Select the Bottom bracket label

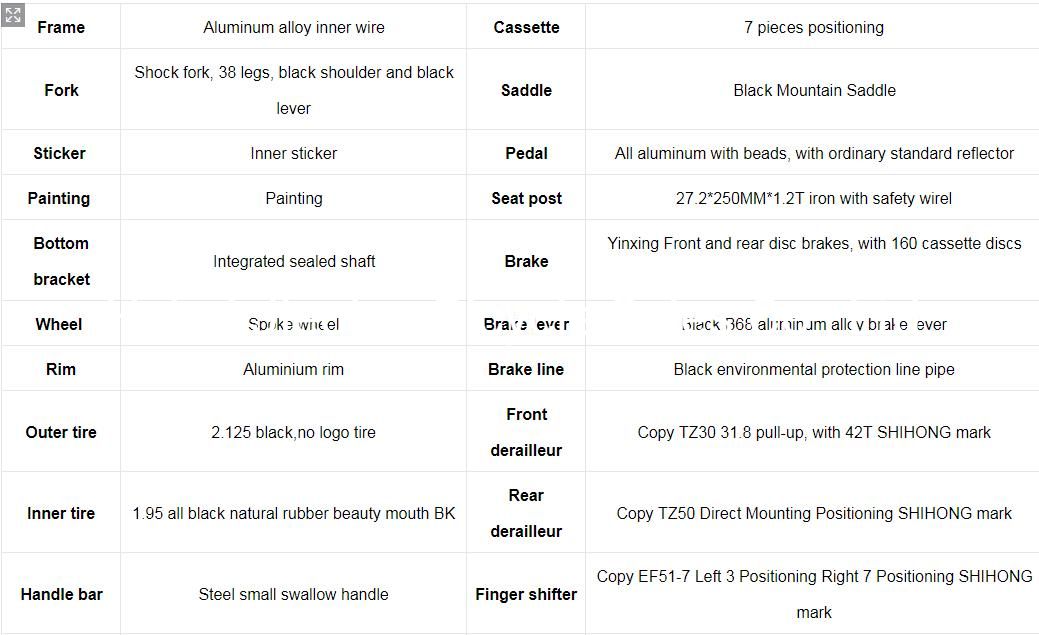pos(61,261)
